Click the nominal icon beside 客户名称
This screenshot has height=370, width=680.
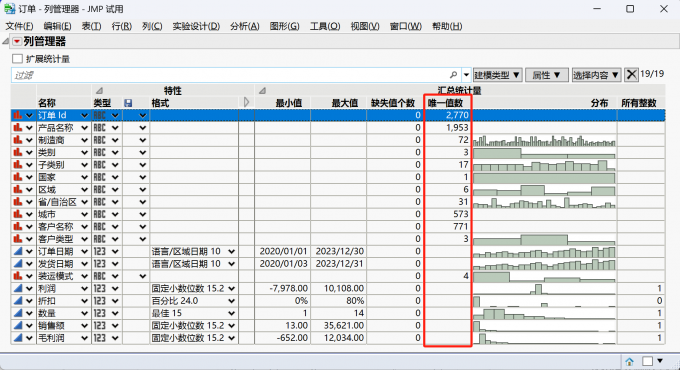tap(17, 226)
